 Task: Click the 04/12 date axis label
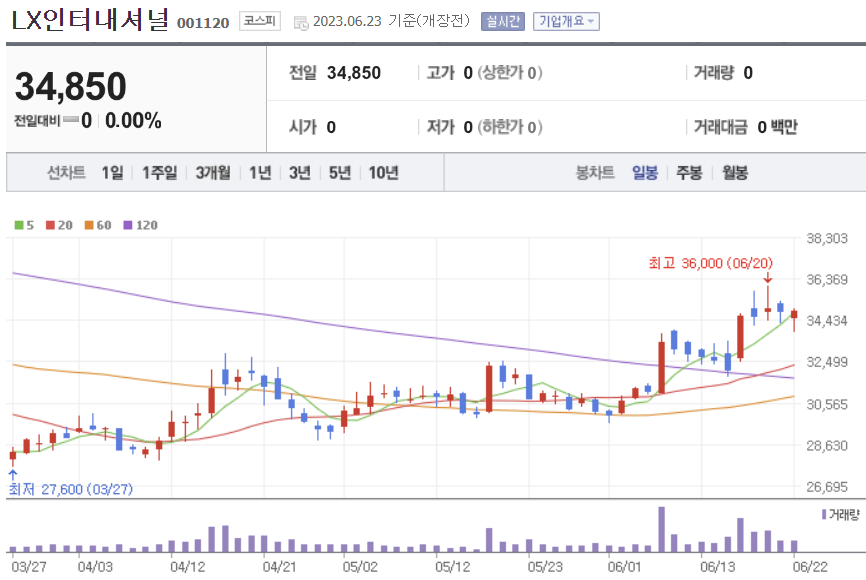pos(188,567)
